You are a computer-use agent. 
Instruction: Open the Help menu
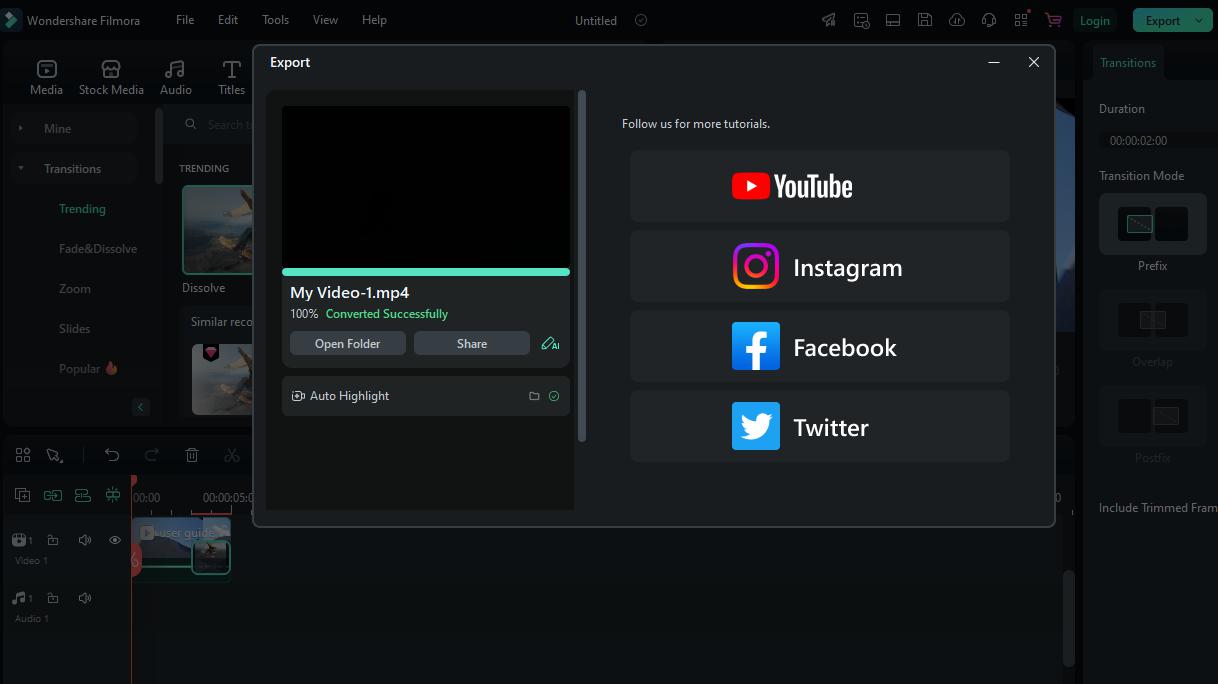point(374,20)
